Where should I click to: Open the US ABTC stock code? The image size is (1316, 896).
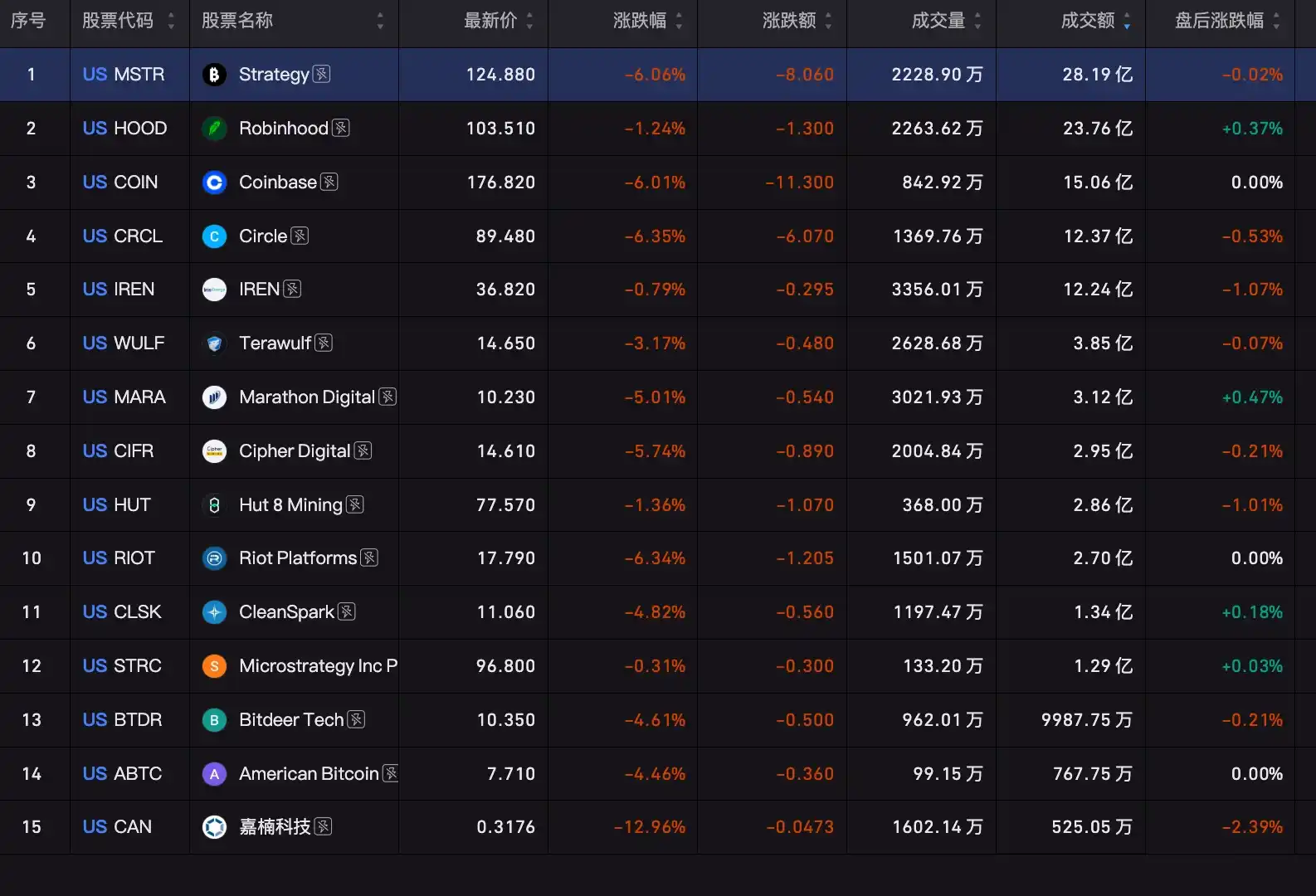tap(123, 774)
